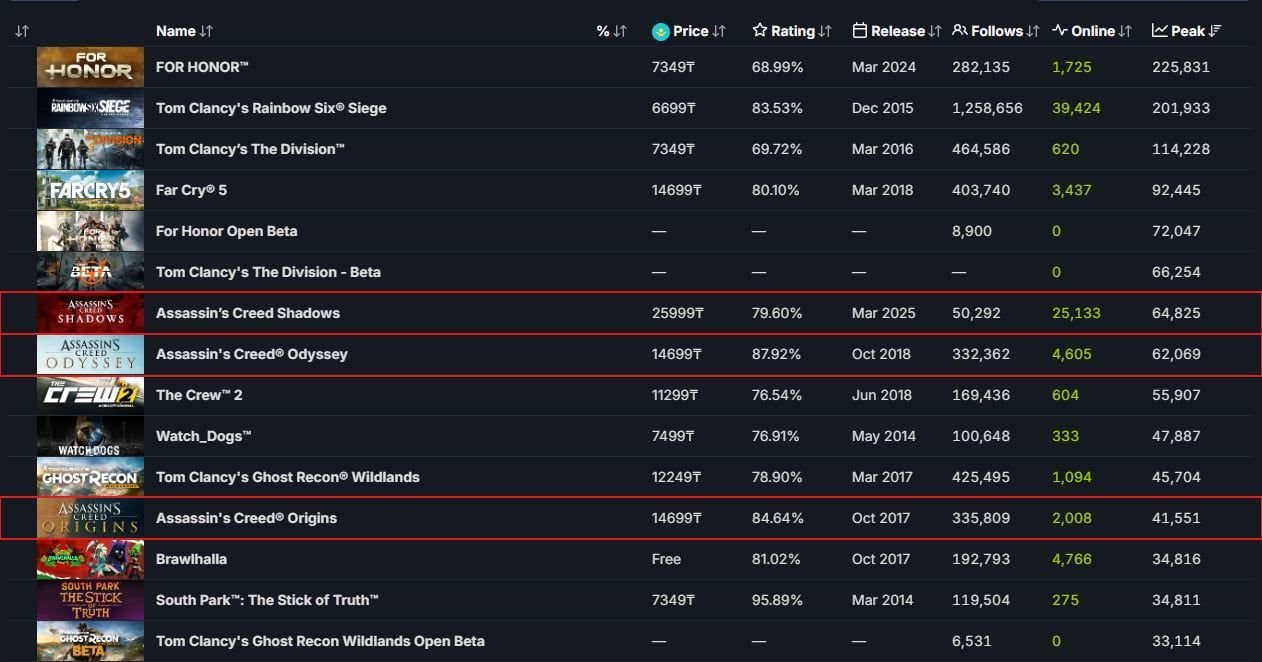
Task: Open South Park™: The Stick of Truth™ link
Action: pyautogui.click(x=267, y=600)
